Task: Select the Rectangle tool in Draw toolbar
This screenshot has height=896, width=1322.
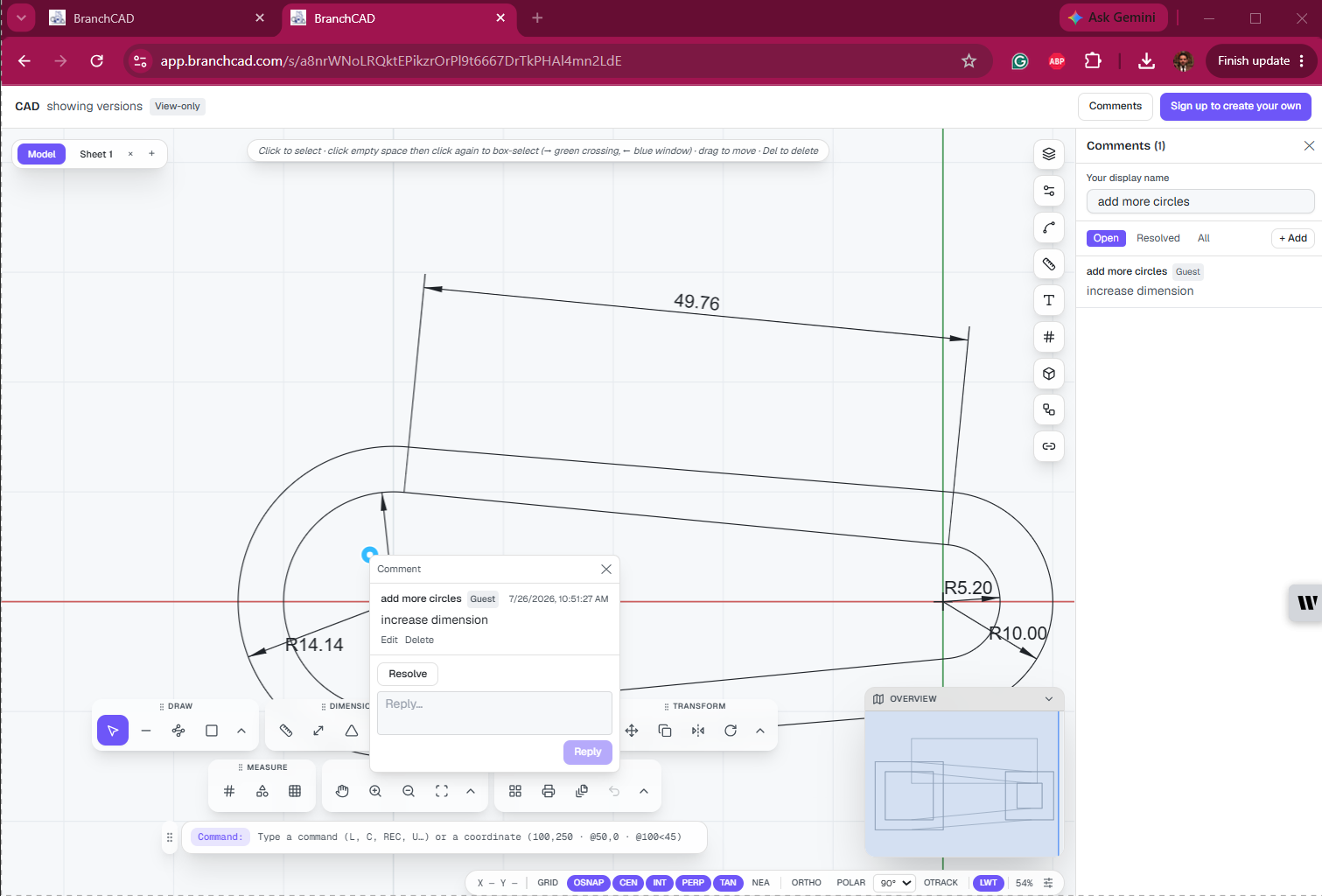Action: [212, 731]
